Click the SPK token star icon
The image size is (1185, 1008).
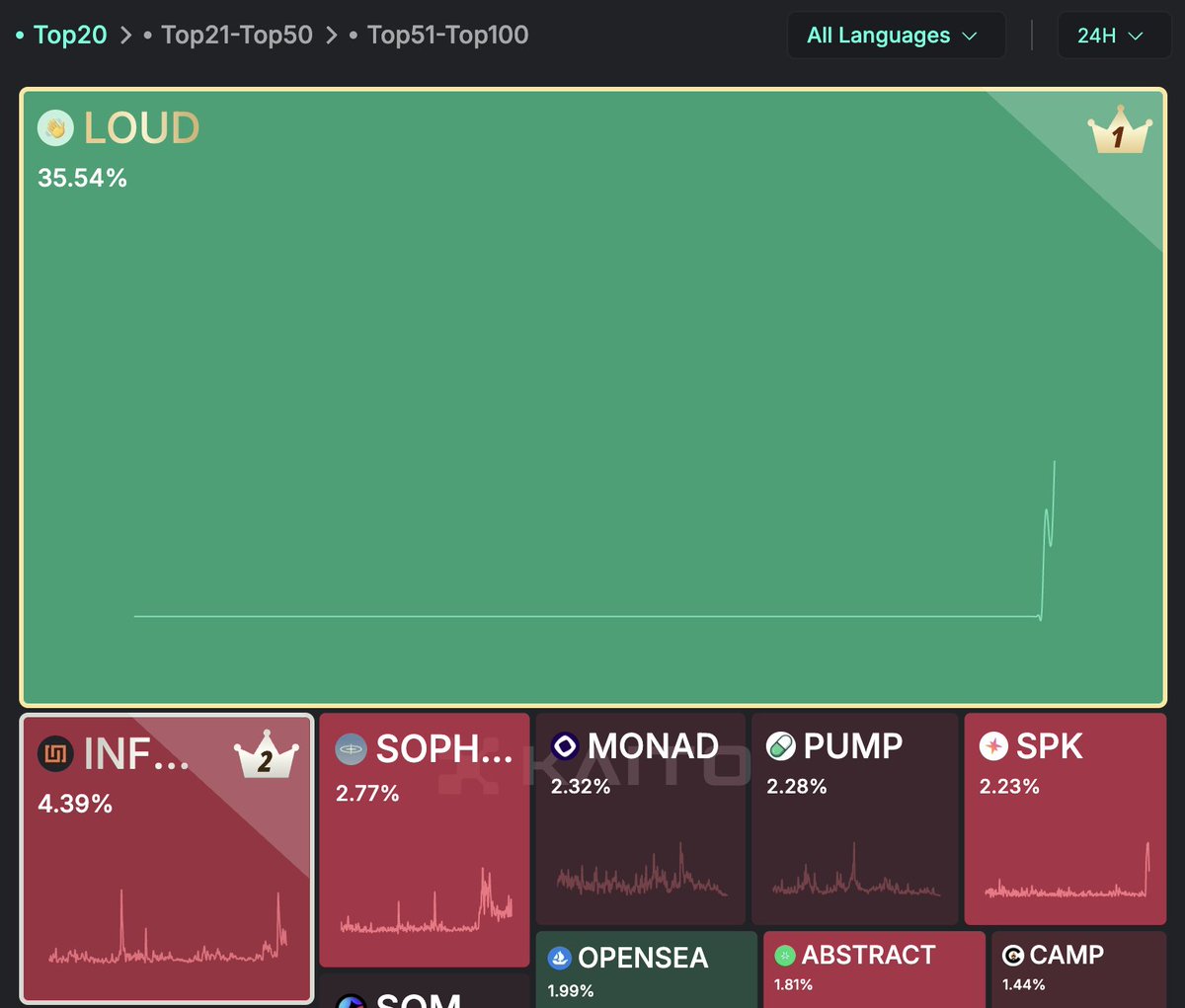[x=993, y=746]
